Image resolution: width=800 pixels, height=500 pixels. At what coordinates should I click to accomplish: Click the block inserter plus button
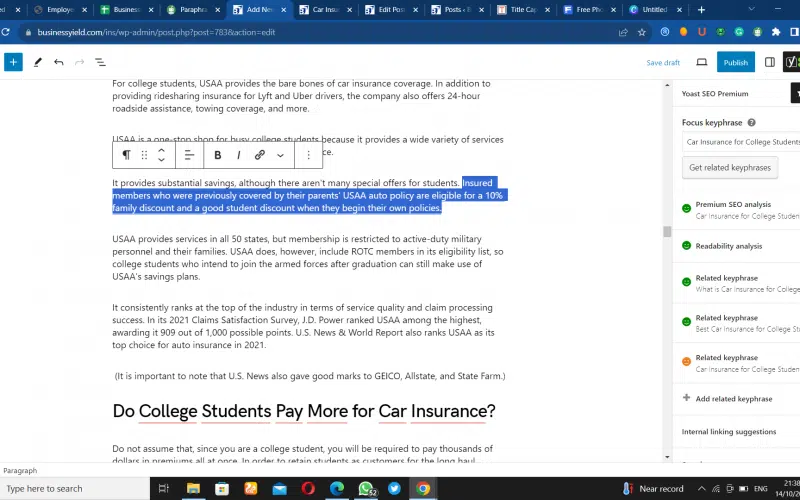tap(13, 62)
